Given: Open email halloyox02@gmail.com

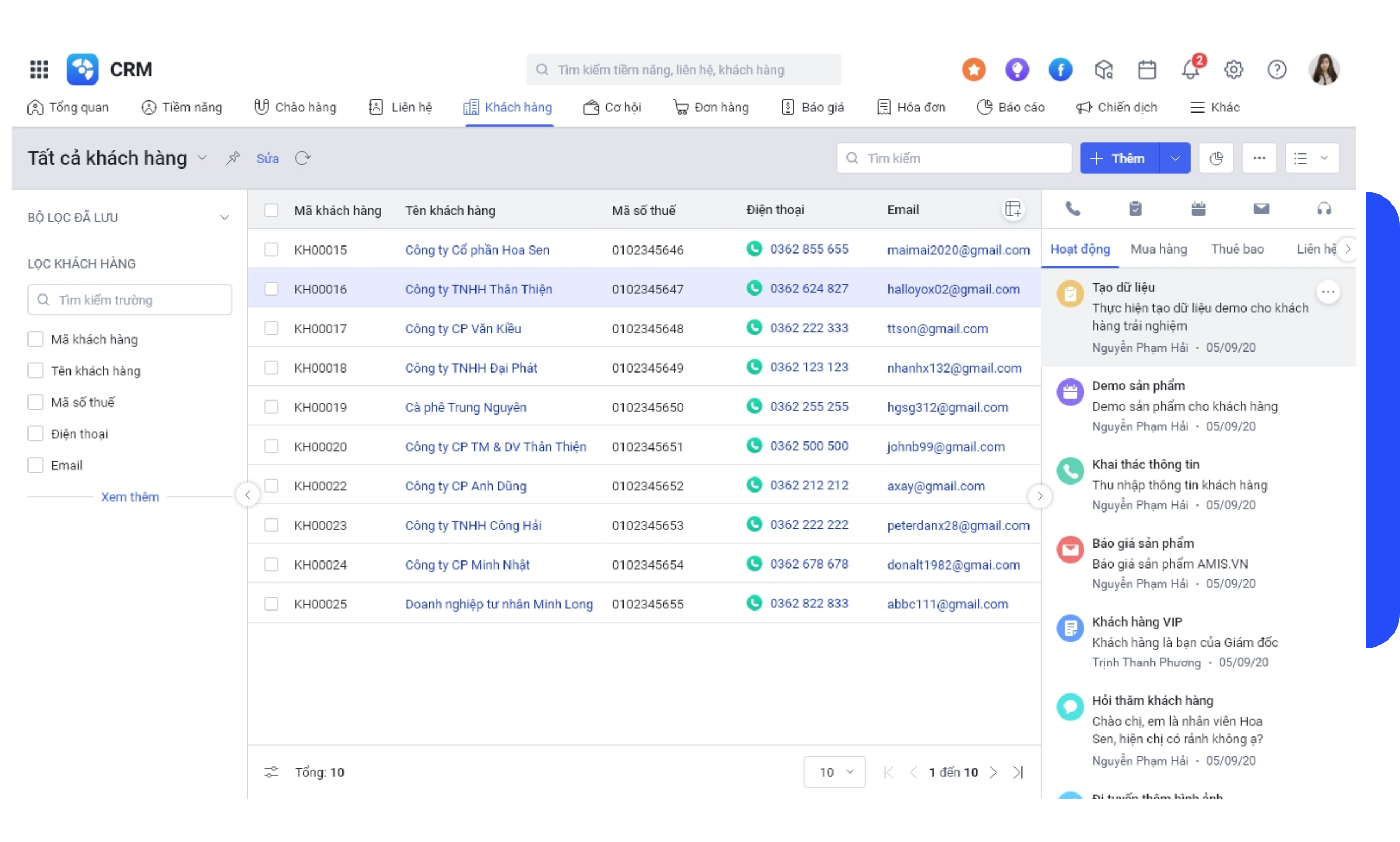Looking at the screenshot, I should (x=954, y=289).
